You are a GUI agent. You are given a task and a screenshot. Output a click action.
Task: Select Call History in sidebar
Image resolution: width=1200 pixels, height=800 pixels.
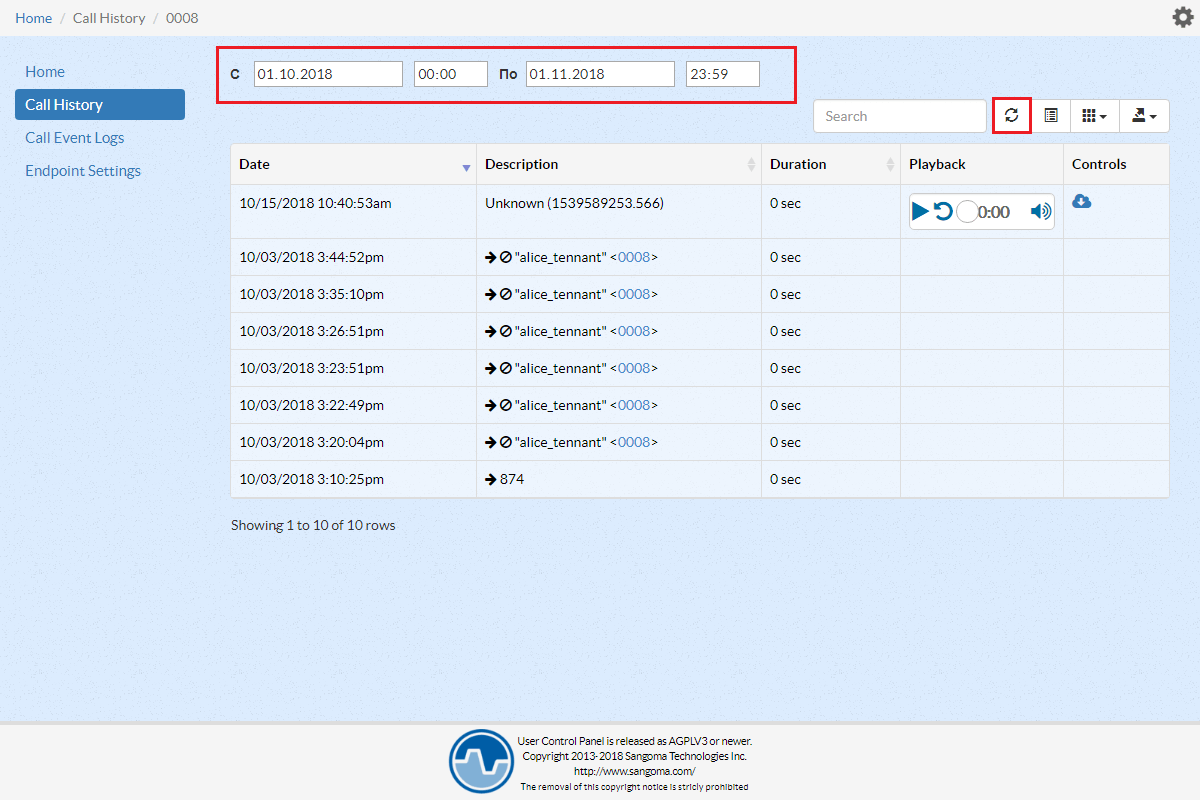pos(100,105)
